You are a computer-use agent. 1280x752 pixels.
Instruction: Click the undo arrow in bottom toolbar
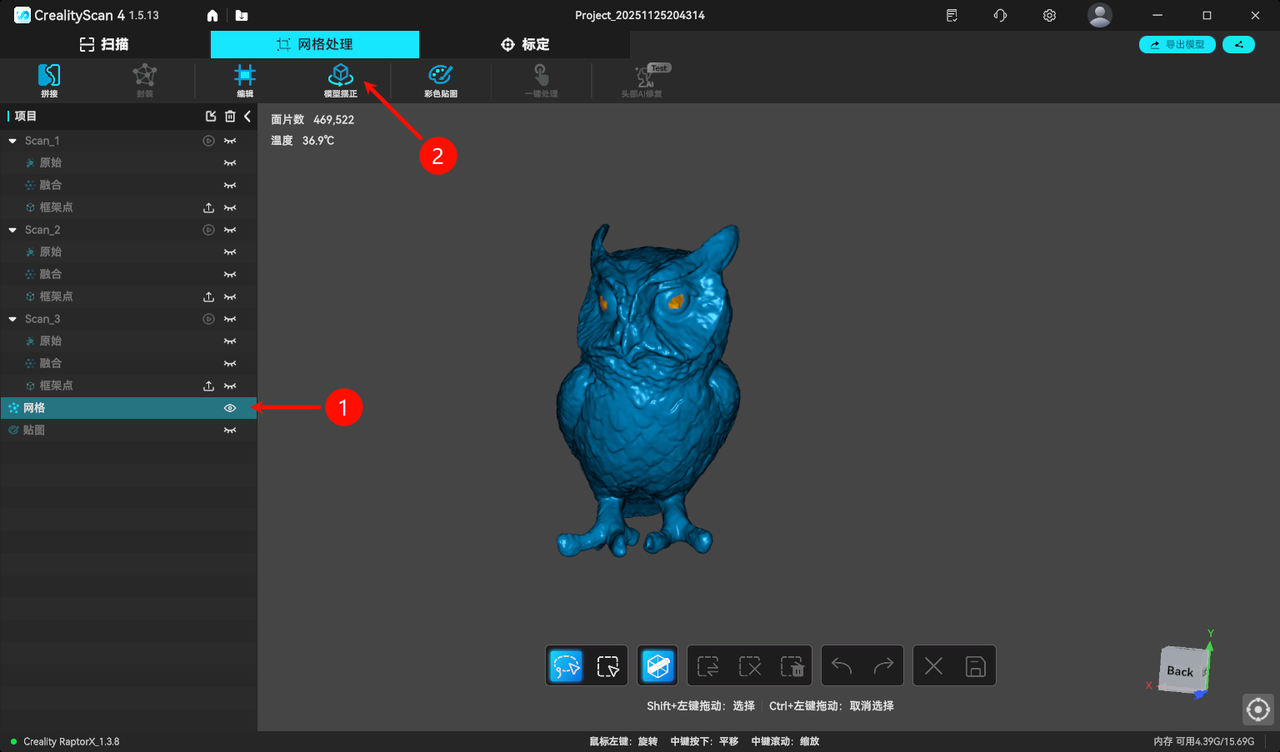coord(842,666)
